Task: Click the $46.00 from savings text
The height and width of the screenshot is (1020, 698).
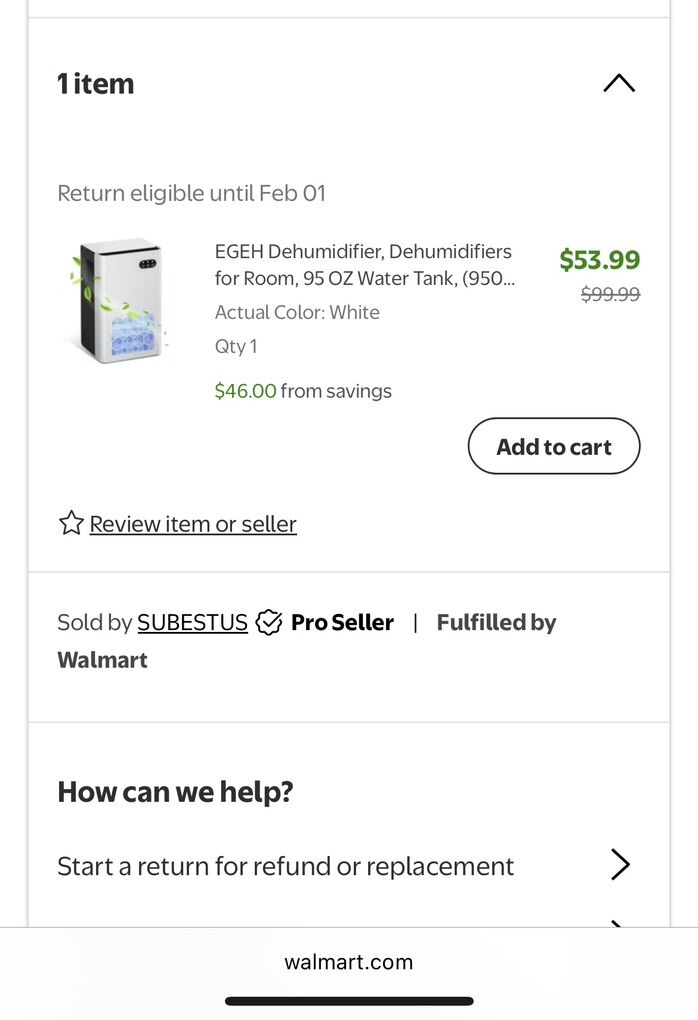Action: coord(303,391)
